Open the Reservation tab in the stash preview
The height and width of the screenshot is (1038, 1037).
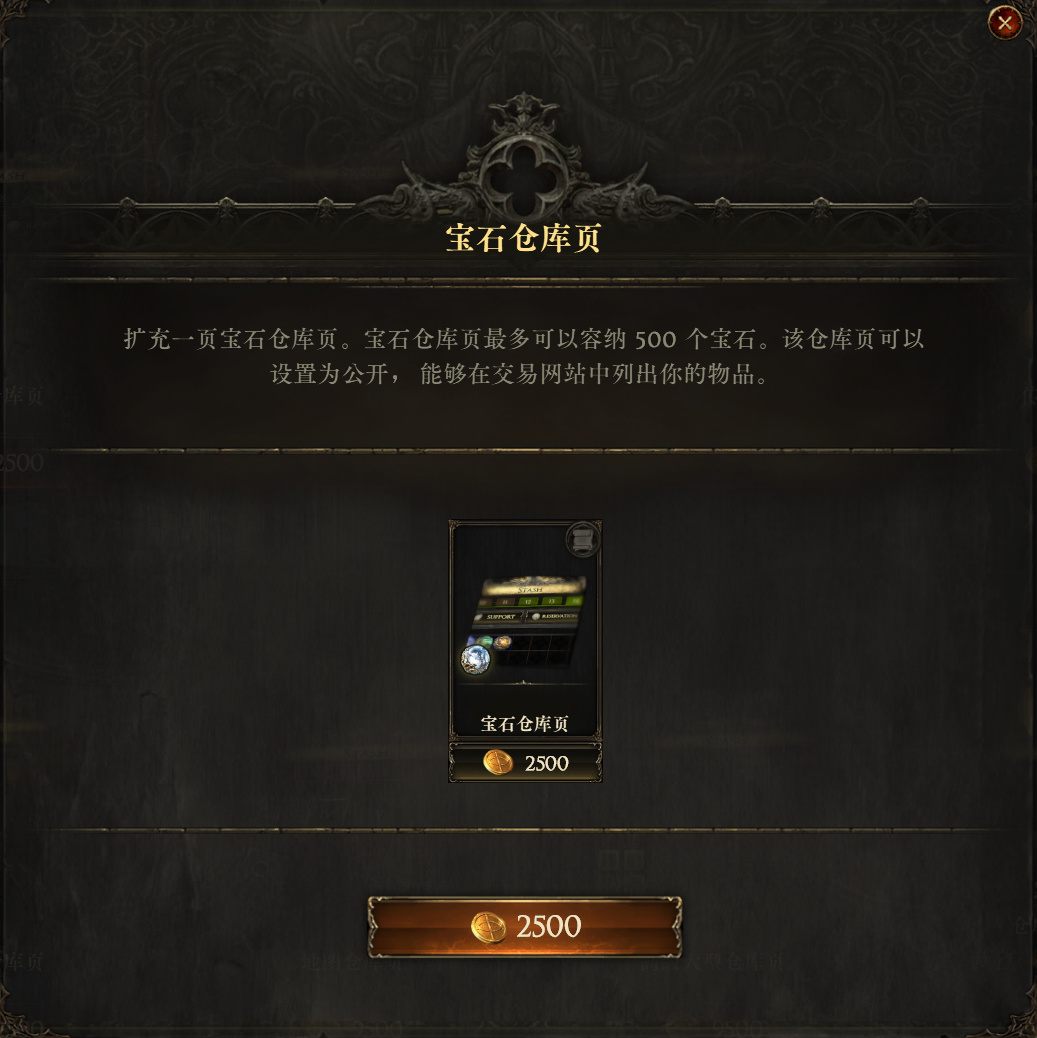(x=554, y=616)
